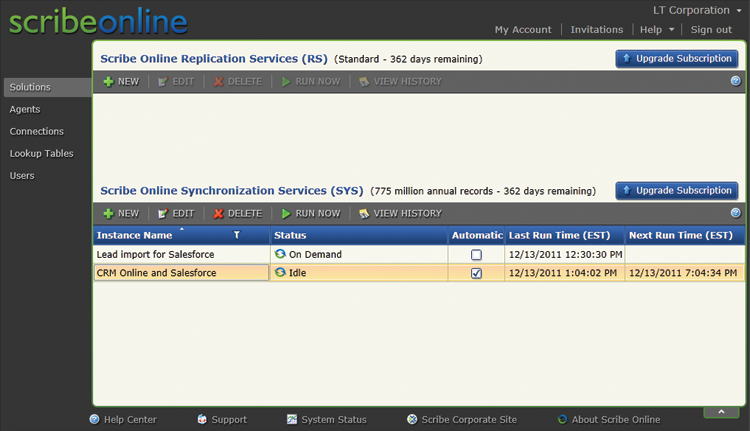This screenshot has width=750, height=431.
Task: Click the filter icon in Instance Name header
Action: click(236, 235)
